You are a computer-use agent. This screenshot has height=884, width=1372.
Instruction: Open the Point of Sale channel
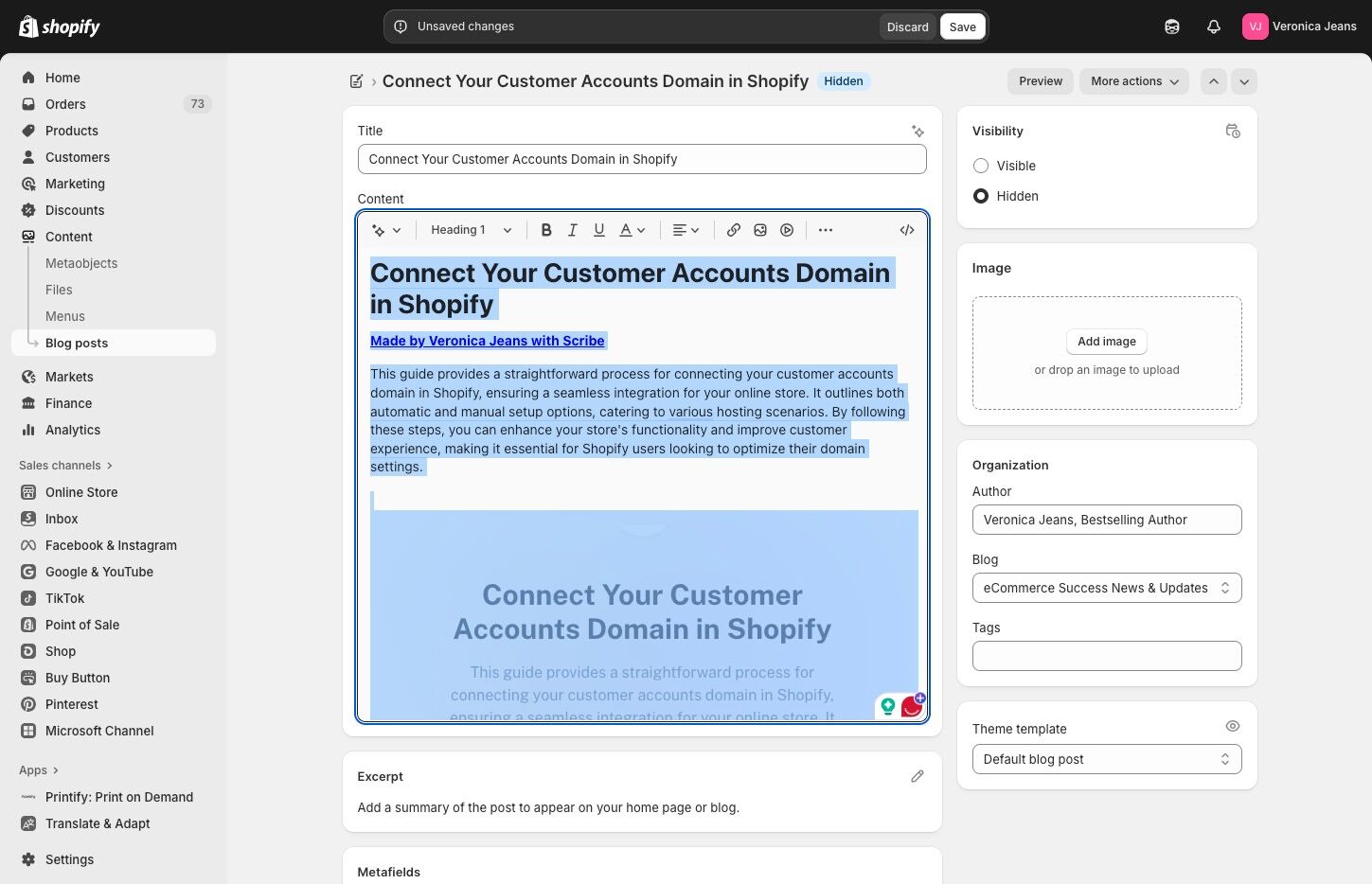click(114, 625)
